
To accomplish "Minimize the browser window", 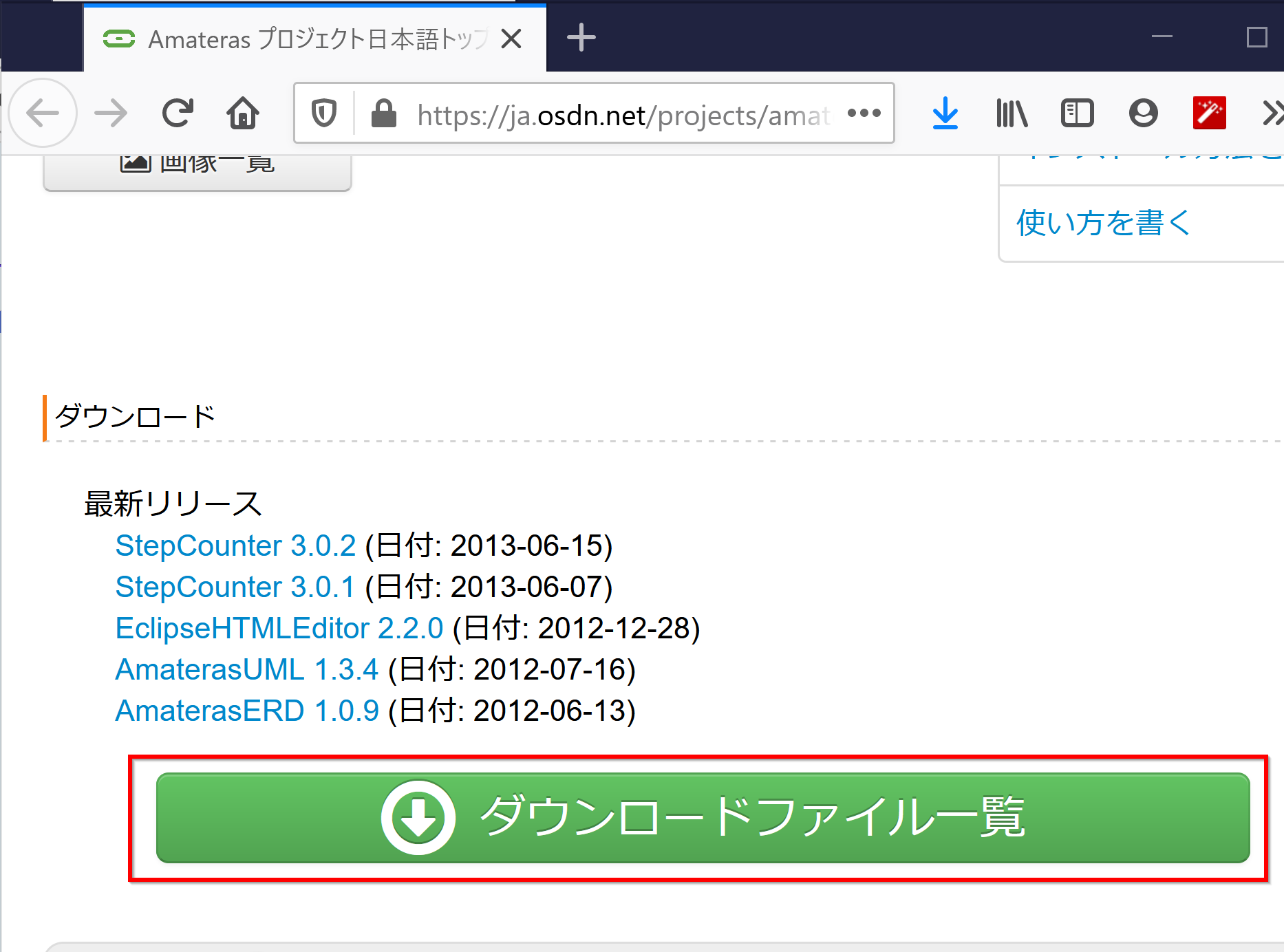I will pos(1162,36).
